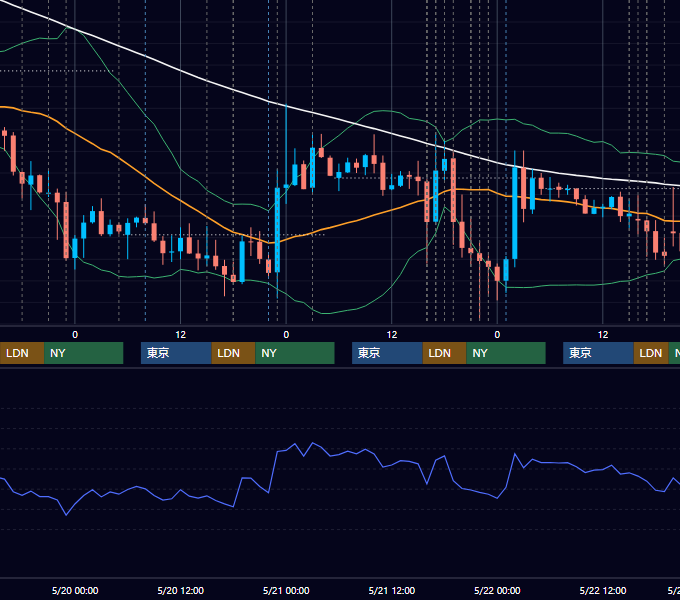The image size is (680, 600).
Task: Click the 5/21 00:00 date label
Action: pos(286,590)
